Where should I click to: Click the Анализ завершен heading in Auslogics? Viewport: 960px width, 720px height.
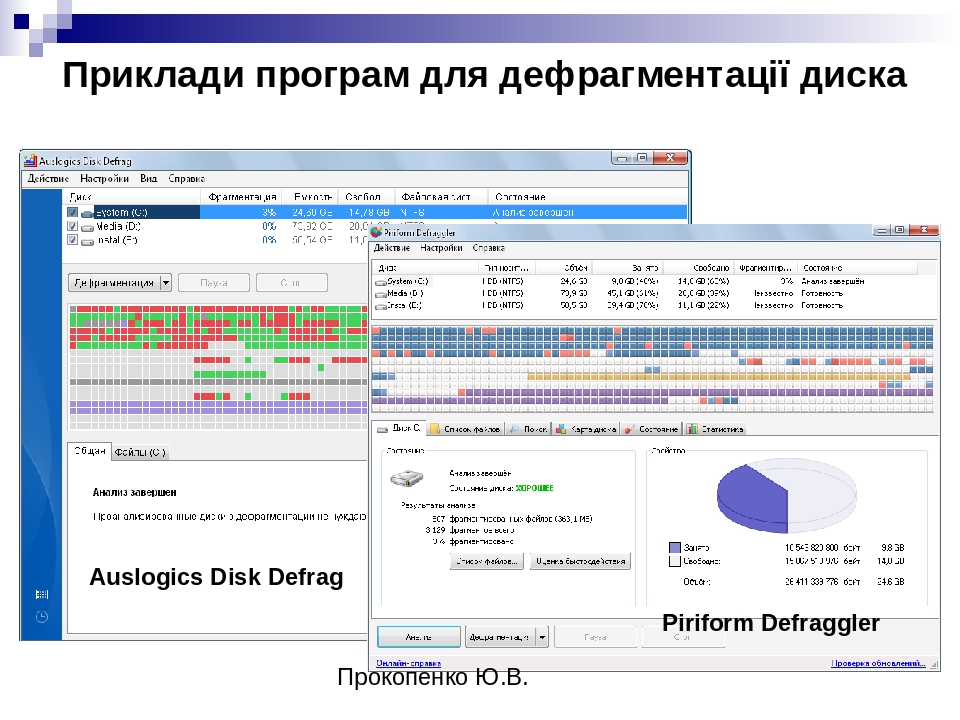click(x=135, y=492)
